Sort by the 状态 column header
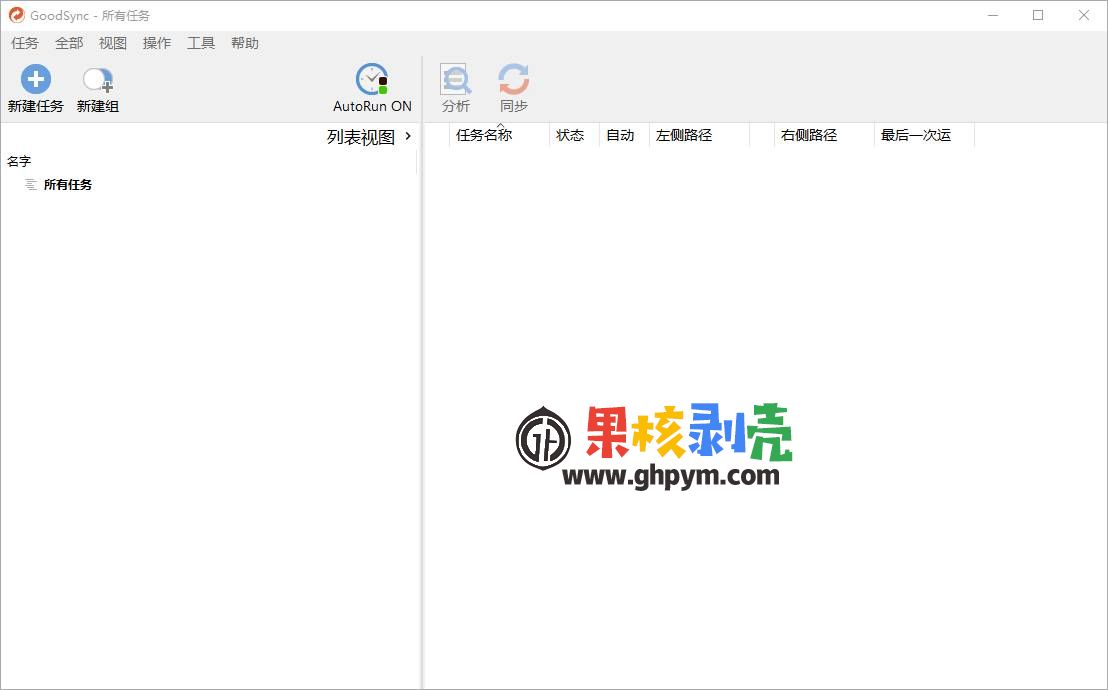This screenshot has width=1108, height=690. (574, 135)
